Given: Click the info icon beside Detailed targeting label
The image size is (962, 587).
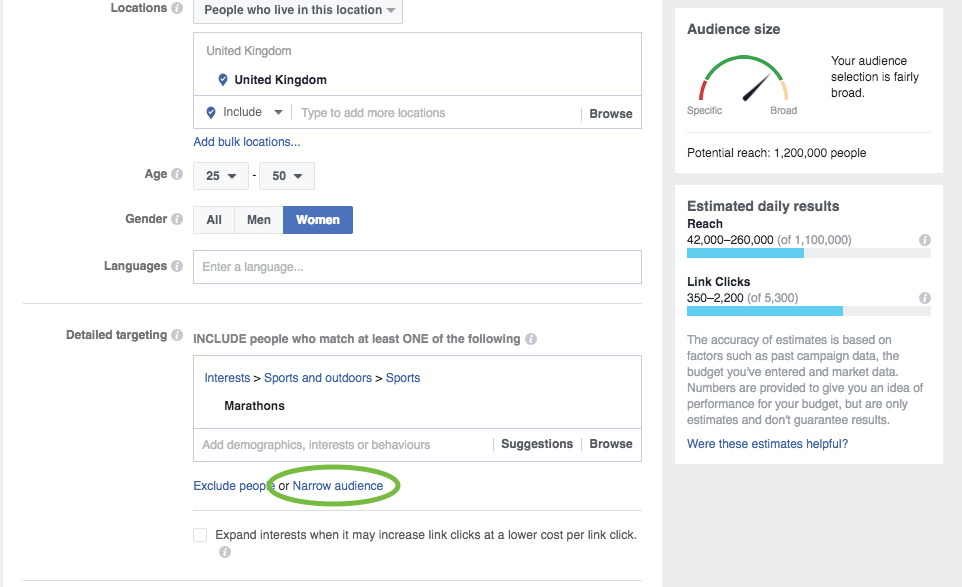Looking at the screenshot, I should (177, 335).
